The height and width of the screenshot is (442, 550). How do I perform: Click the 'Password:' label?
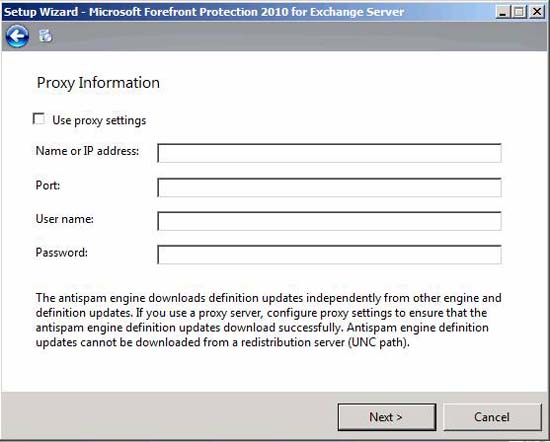pos(62,252)
